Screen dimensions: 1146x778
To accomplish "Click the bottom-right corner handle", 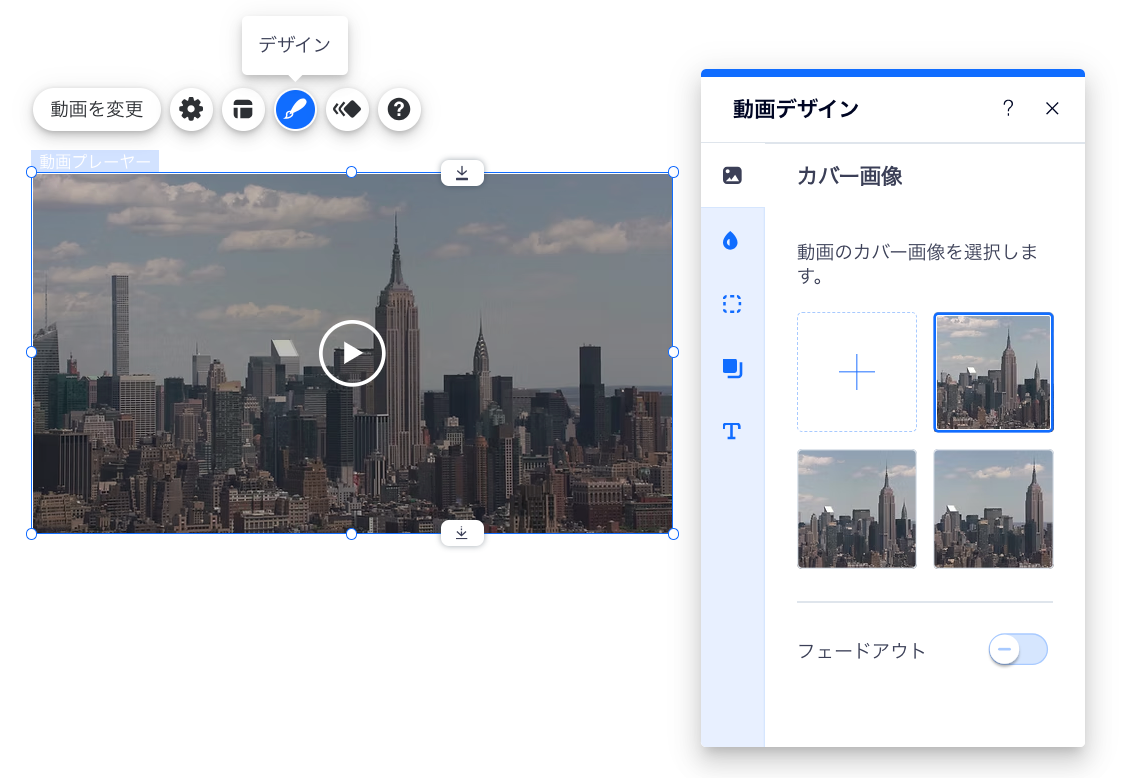I will (x=673, y=534).
